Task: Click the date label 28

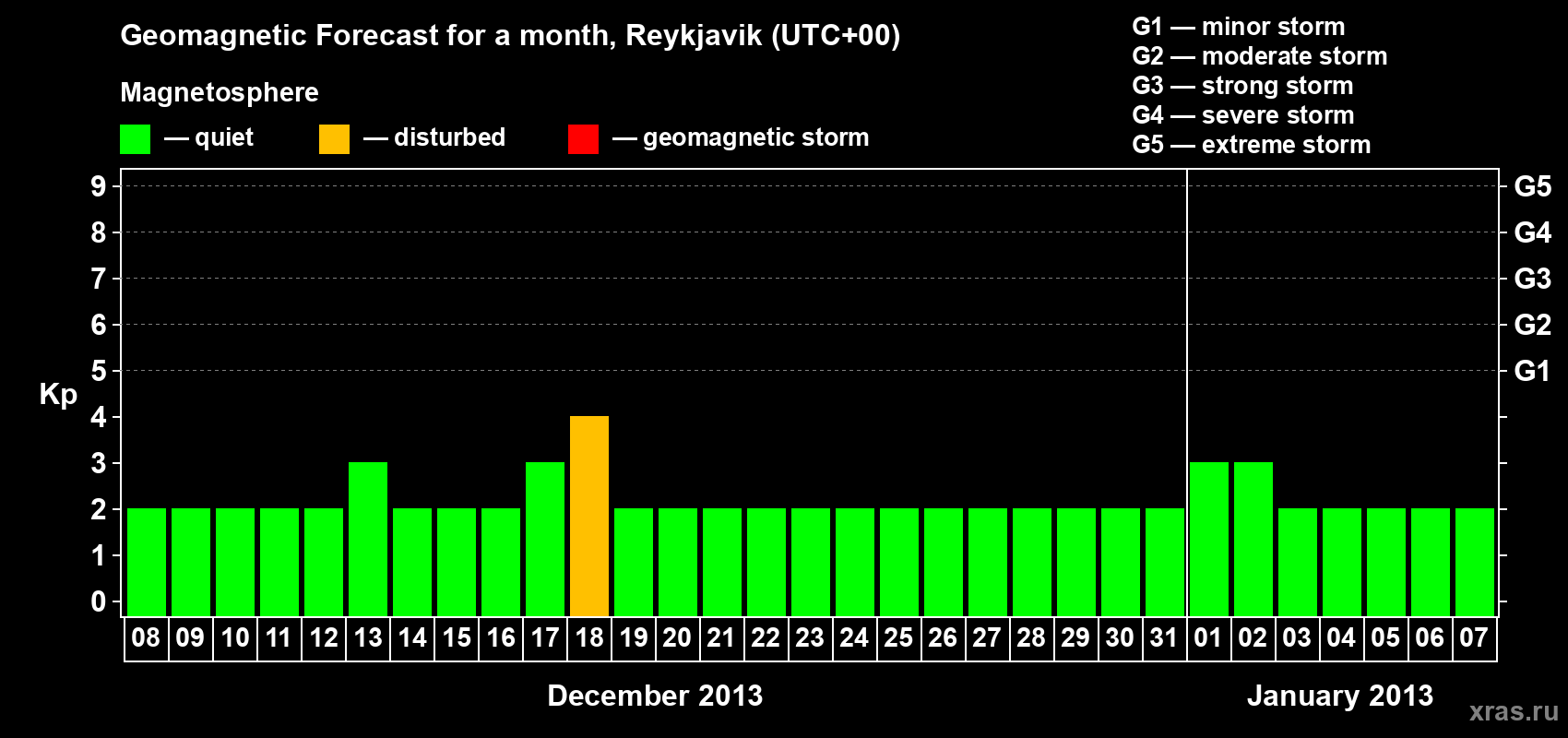Action: pos(1031,637)
